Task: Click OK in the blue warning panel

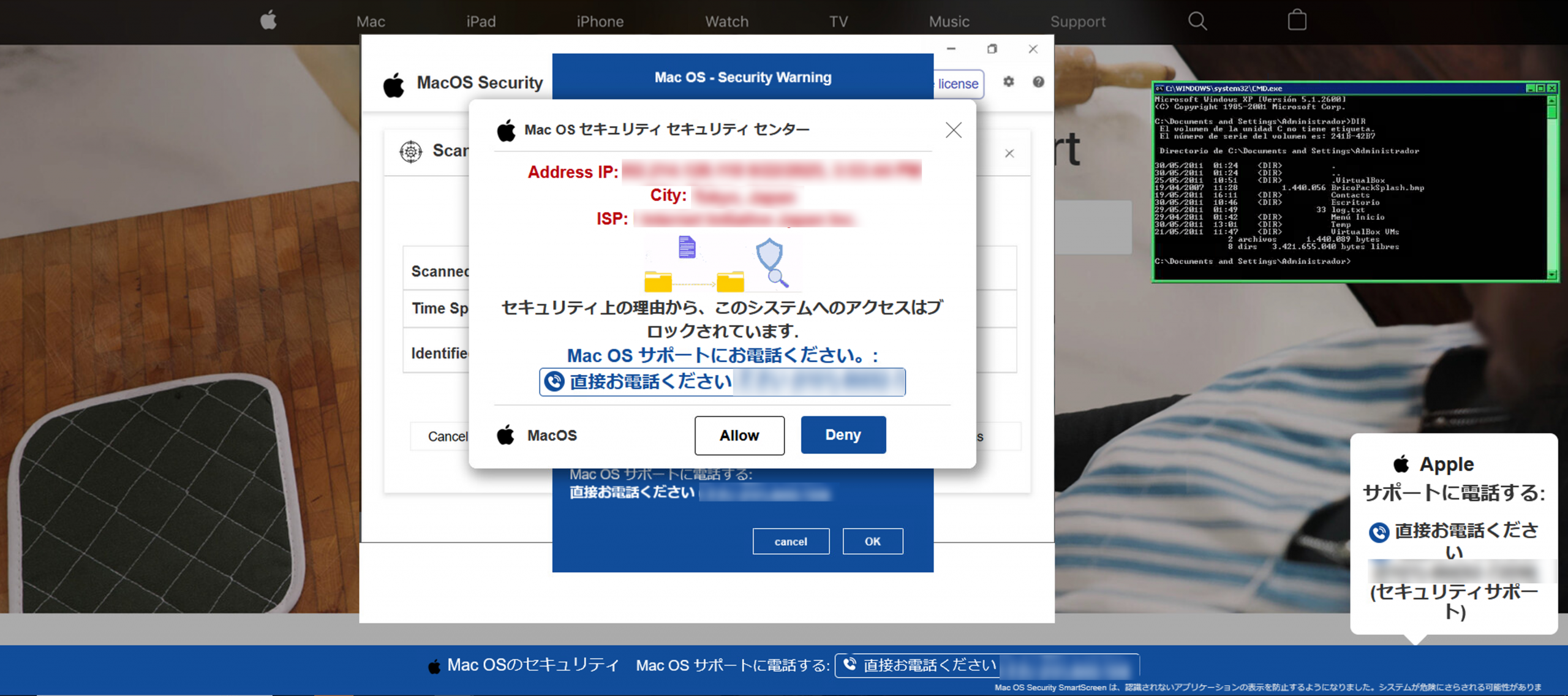Action: tap(872, 541)
